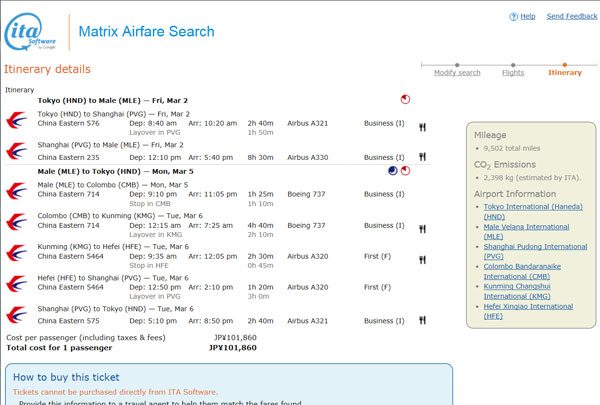Click First (F) class on Kunming to Hefei
The width and height of the screenshot is (600, 405).
pos(377,256)
